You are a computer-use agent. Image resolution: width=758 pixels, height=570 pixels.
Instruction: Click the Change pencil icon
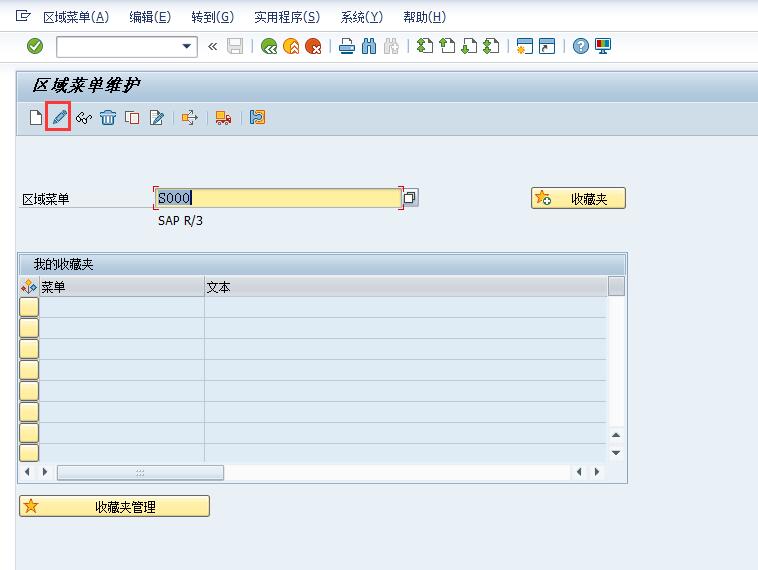coord(59,118)
